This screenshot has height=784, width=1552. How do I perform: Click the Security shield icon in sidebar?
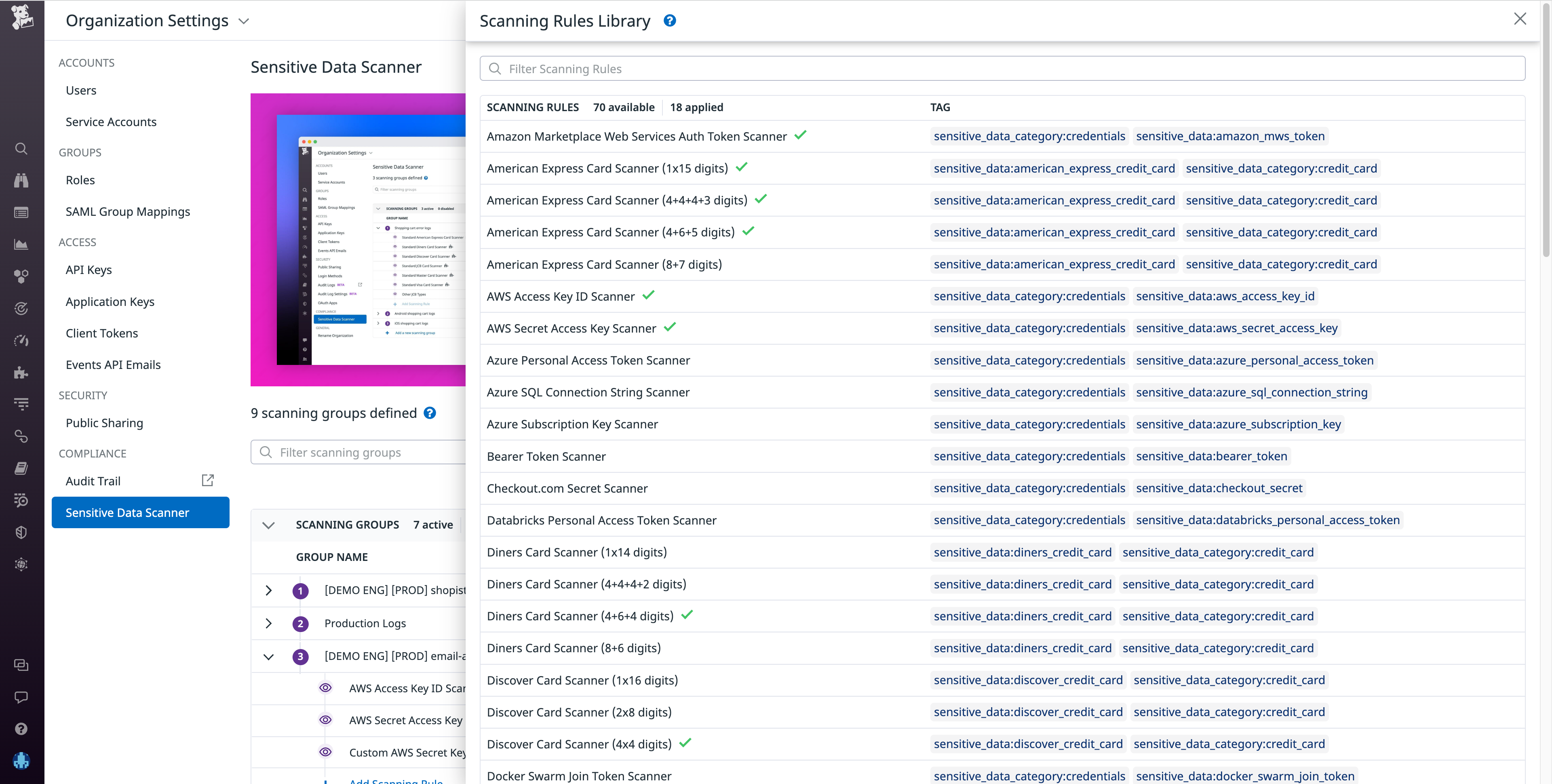point(21,532)
